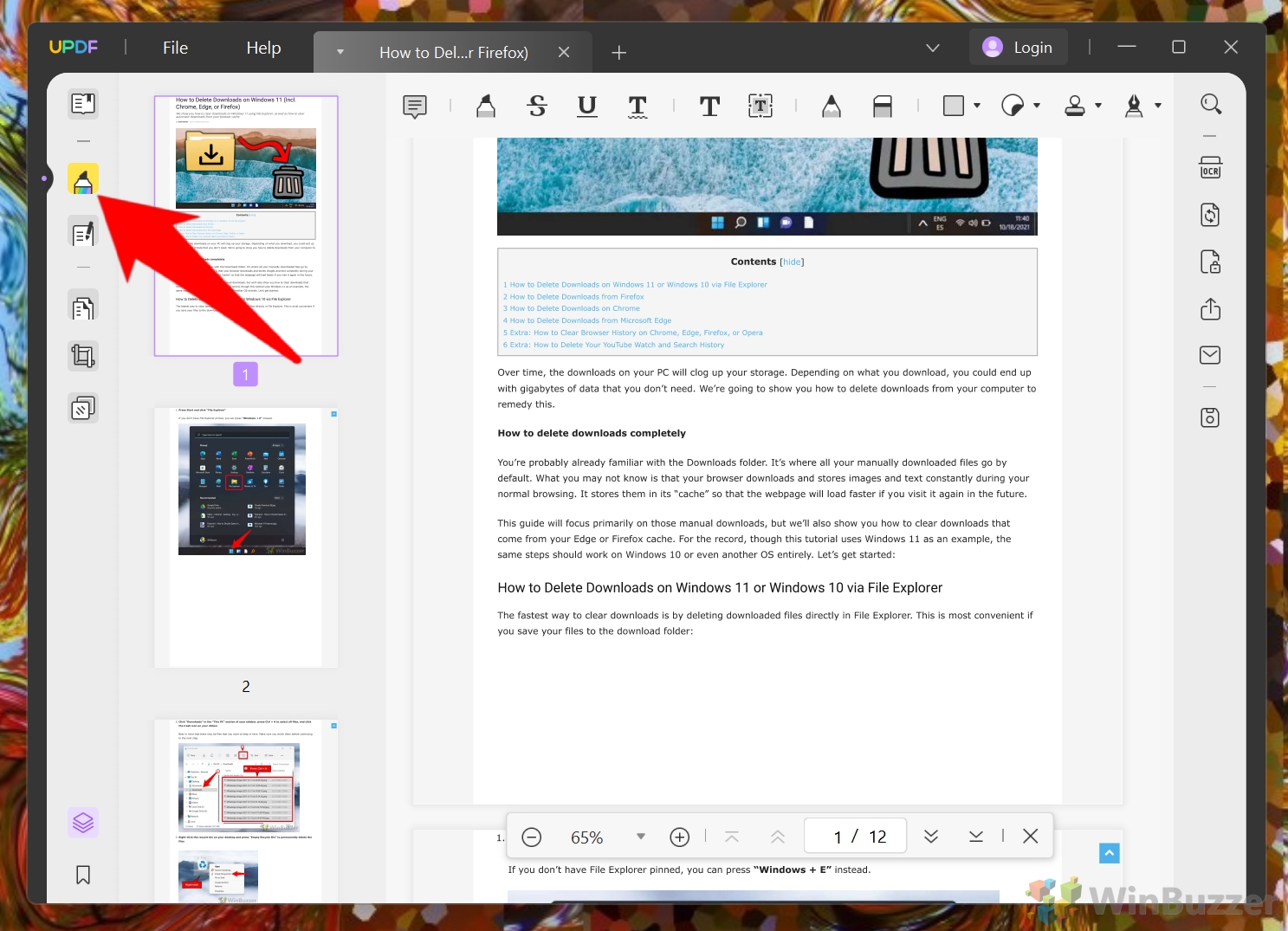This screenshot has height=931, width=1288.
Task: Open Protect PDF with password tool
Action: [1211, 262]
